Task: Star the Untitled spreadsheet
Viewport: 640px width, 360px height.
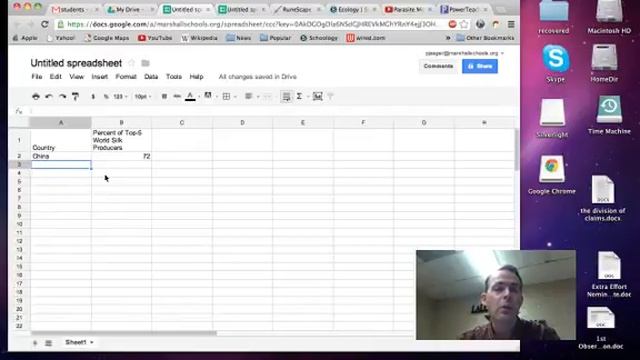Action: tap(131, 63)
